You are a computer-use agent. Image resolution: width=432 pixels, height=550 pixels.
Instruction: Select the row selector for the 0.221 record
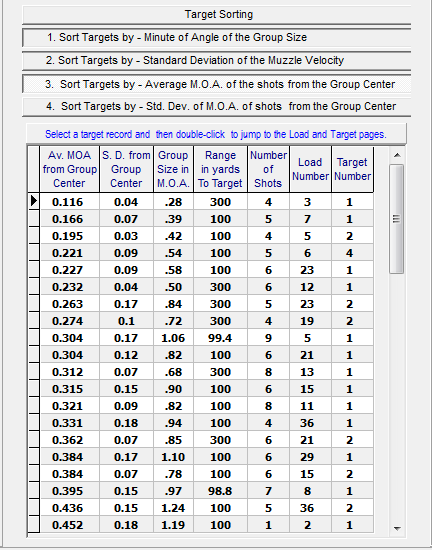[x=34, y=253]
